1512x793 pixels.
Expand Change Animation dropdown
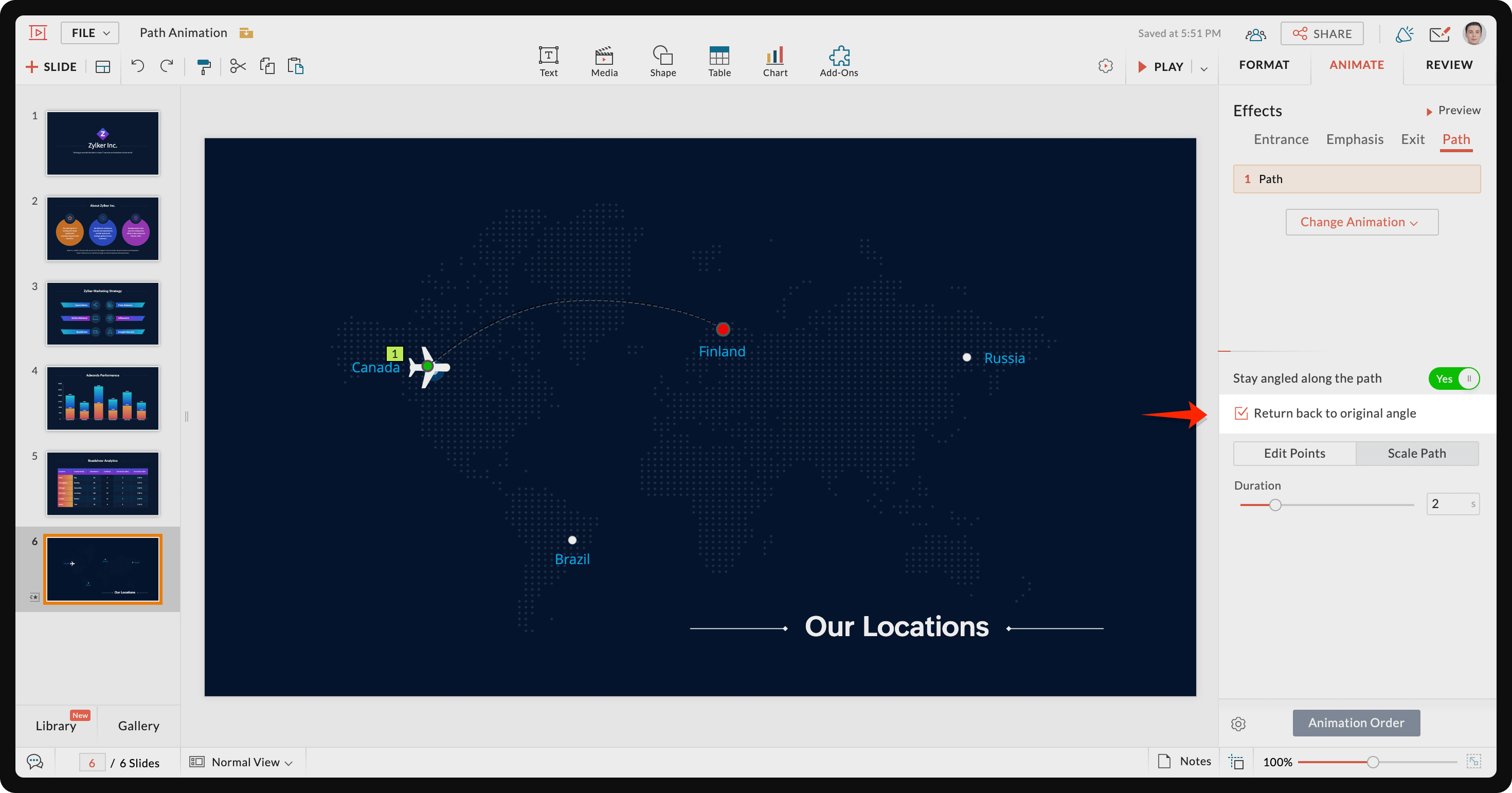pyautogui.click(x=1361, y=222)
